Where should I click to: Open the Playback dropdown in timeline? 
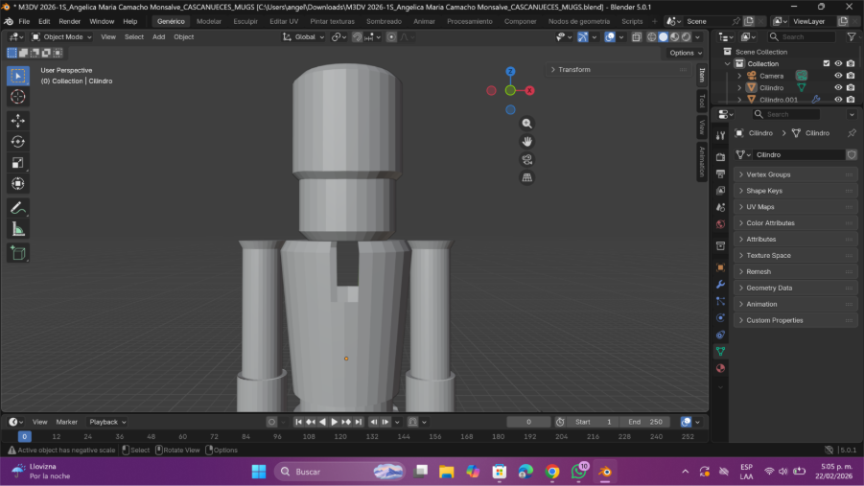[107, 422]
